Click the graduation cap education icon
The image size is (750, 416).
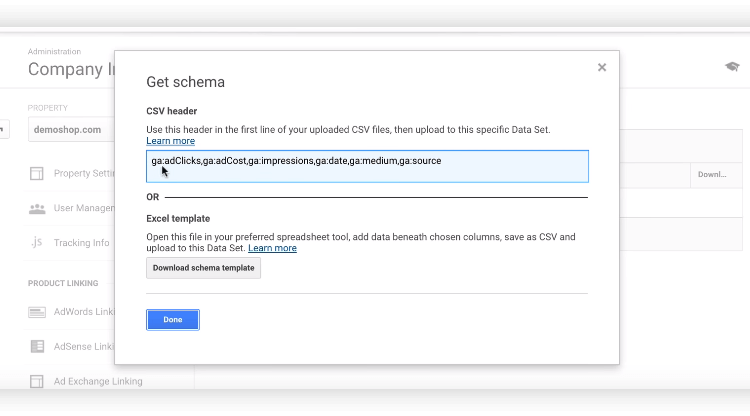pyautogui.click(x=732, y=66)
